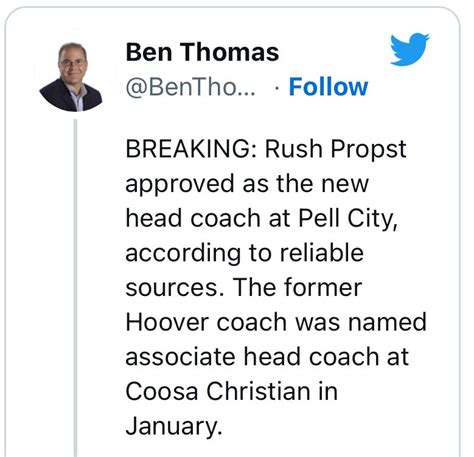This screenshot has width=474, height=457.
Task: Click the line approved as the new
Action: pyautogui.click(x=247, y=184)
